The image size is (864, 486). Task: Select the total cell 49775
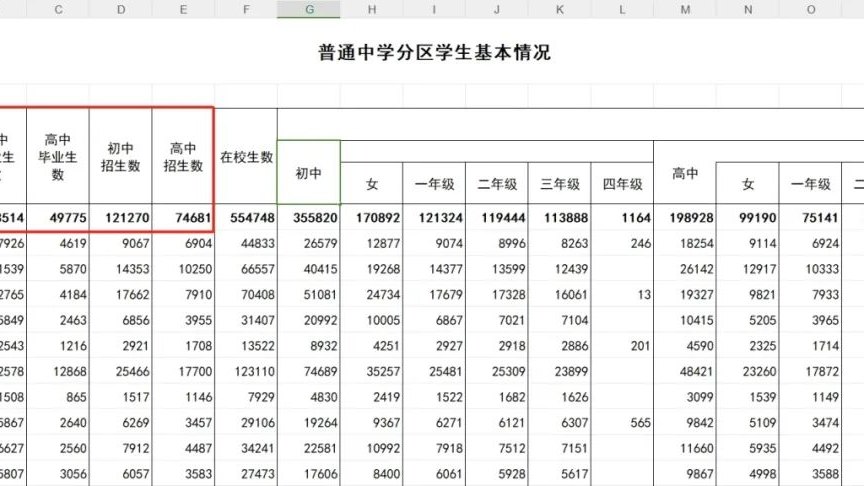[58, 218]
